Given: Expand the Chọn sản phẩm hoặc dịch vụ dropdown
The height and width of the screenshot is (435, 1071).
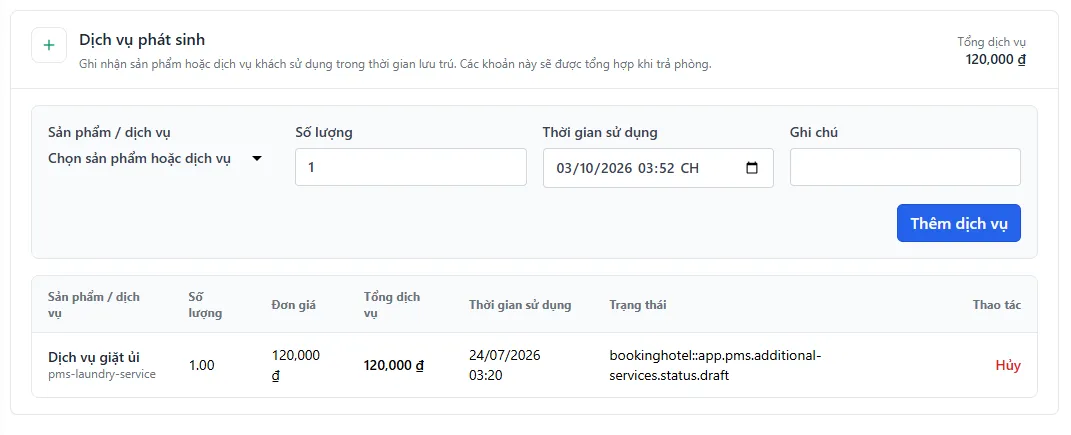Looking at the screenshot, I should point(156,158).
